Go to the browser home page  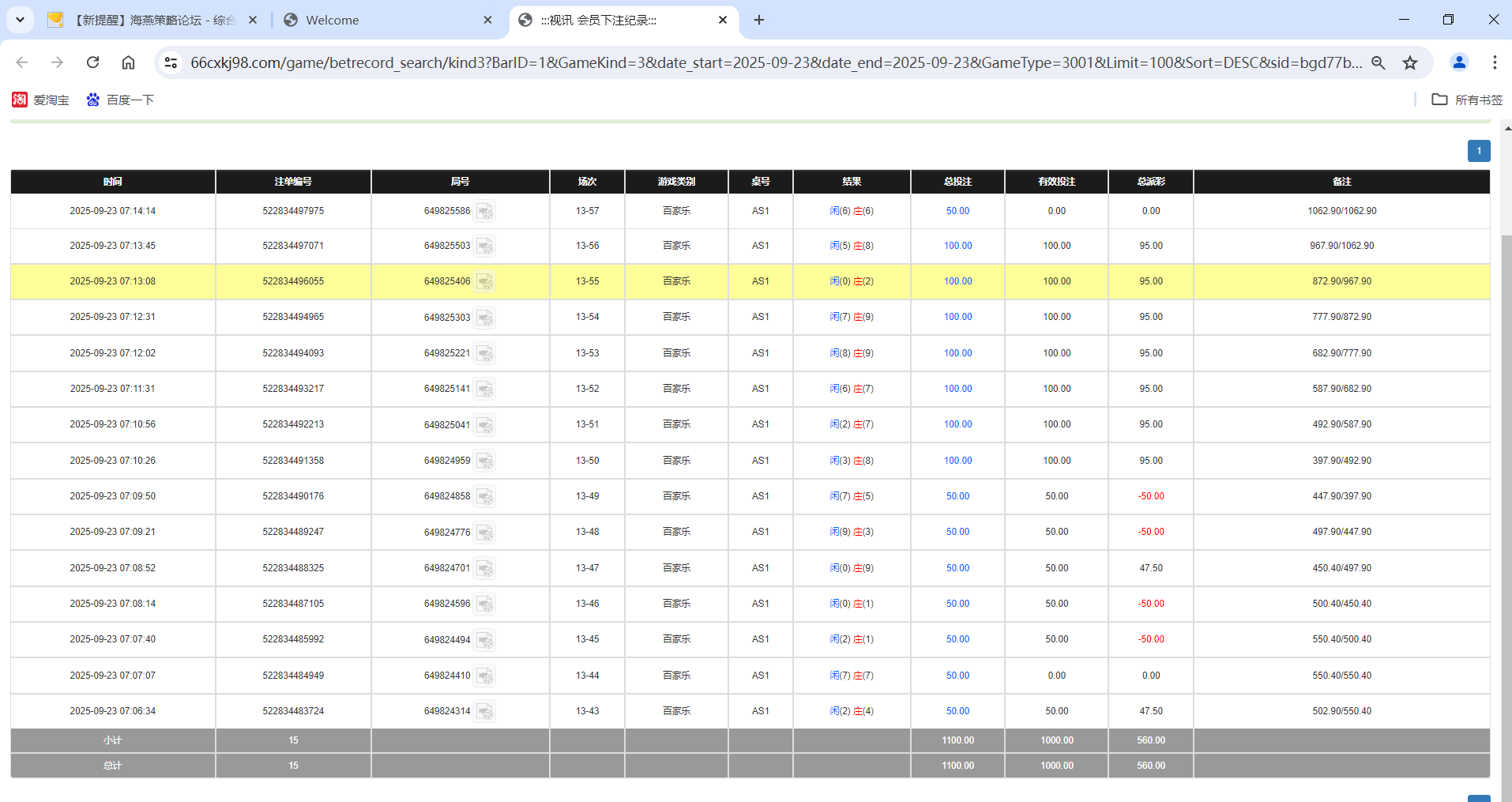coord(128,62)
